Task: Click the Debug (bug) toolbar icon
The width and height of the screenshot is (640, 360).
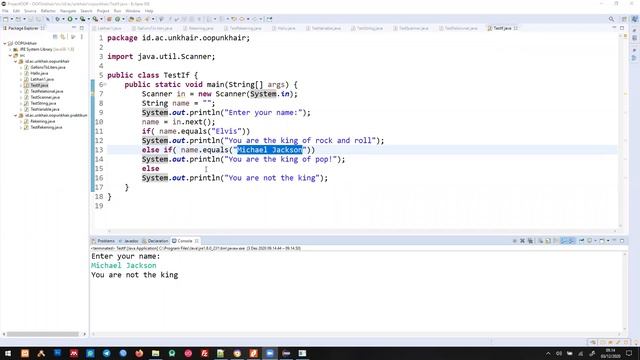Action: (58, 19)
